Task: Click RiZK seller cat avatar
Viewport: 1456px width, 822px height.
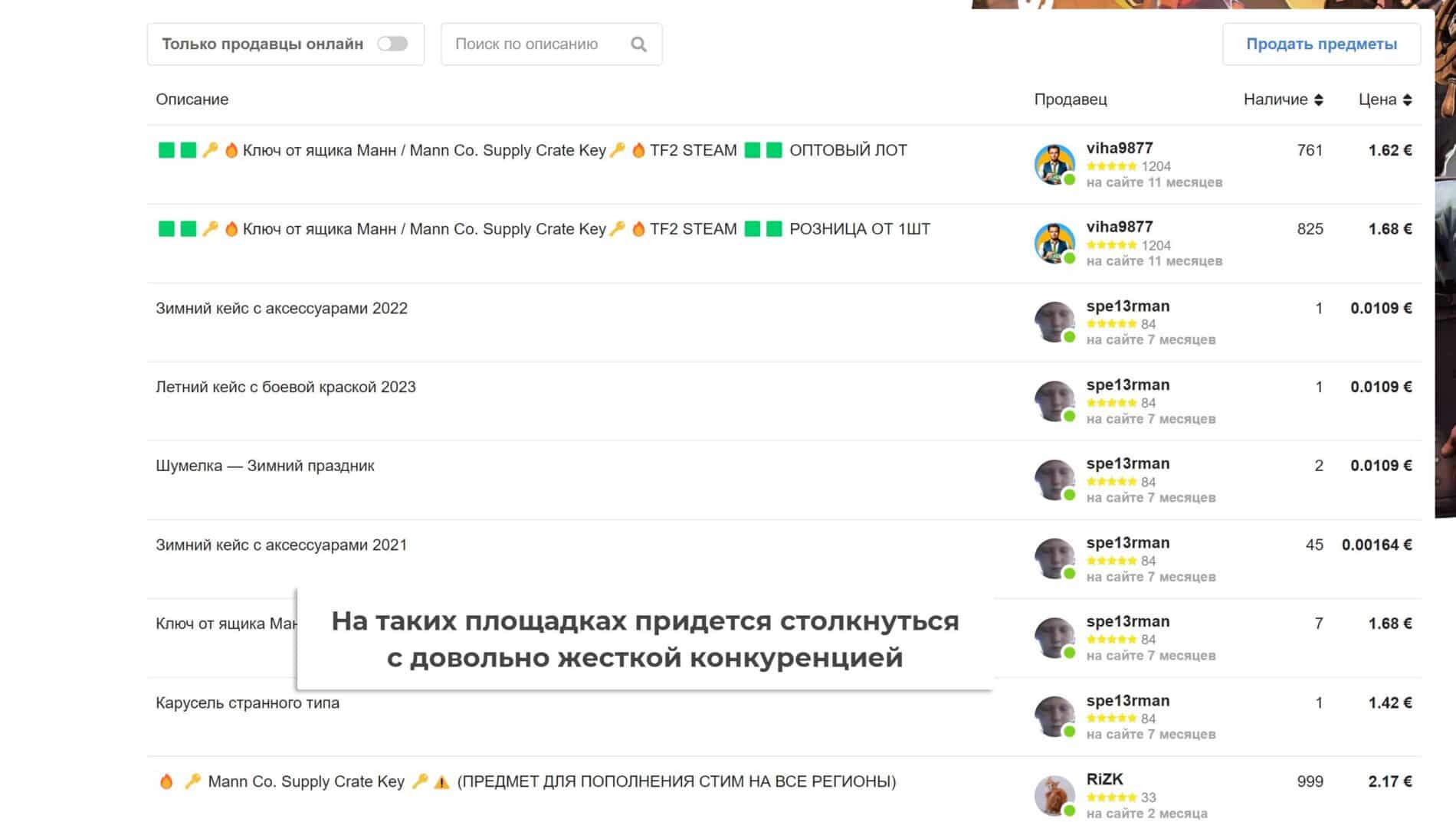Action: 1054,795
